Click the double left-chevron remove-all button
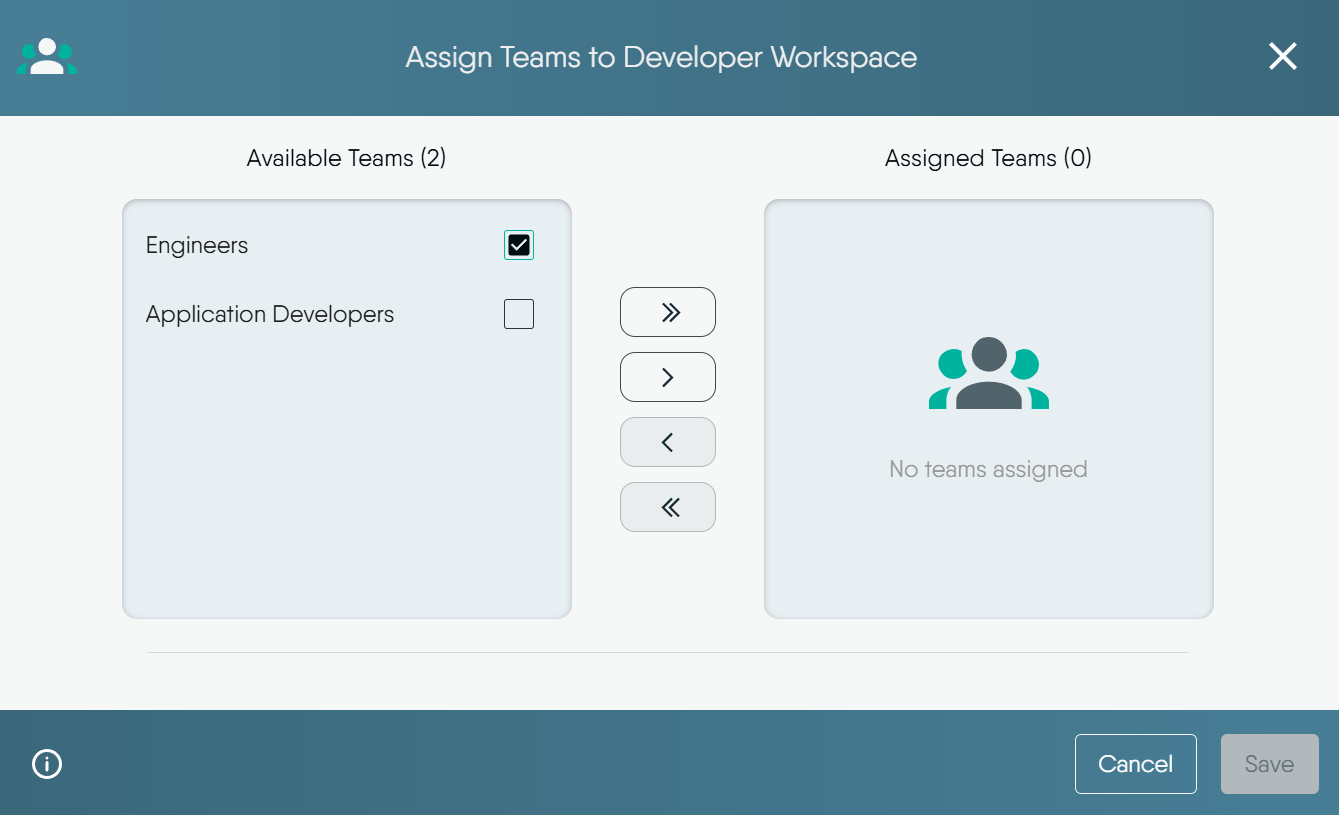The image size is (1339, 815). pyautogui.click(x=667, y=506)
